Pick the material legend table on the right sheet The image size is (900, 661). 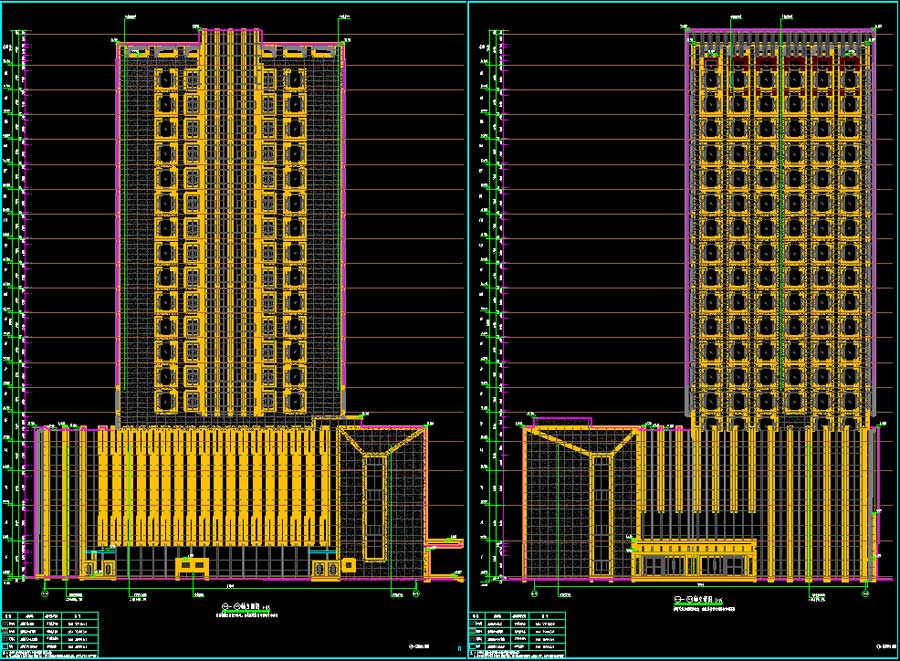(517, 635)
